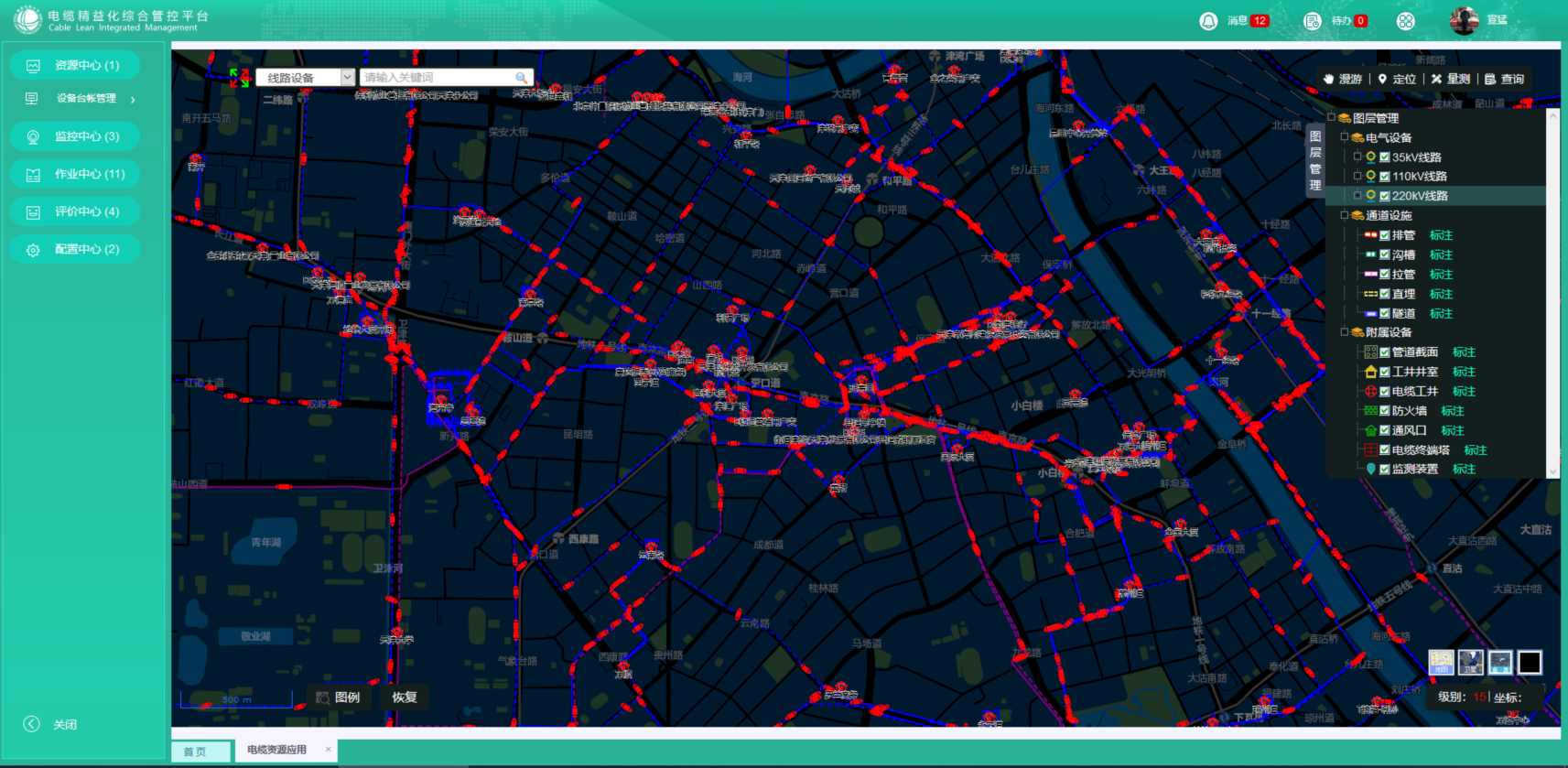Screen dimensions: 1568x768
Task: Activate the 量测 measure tool
Action: click(x=1451, y=79)
